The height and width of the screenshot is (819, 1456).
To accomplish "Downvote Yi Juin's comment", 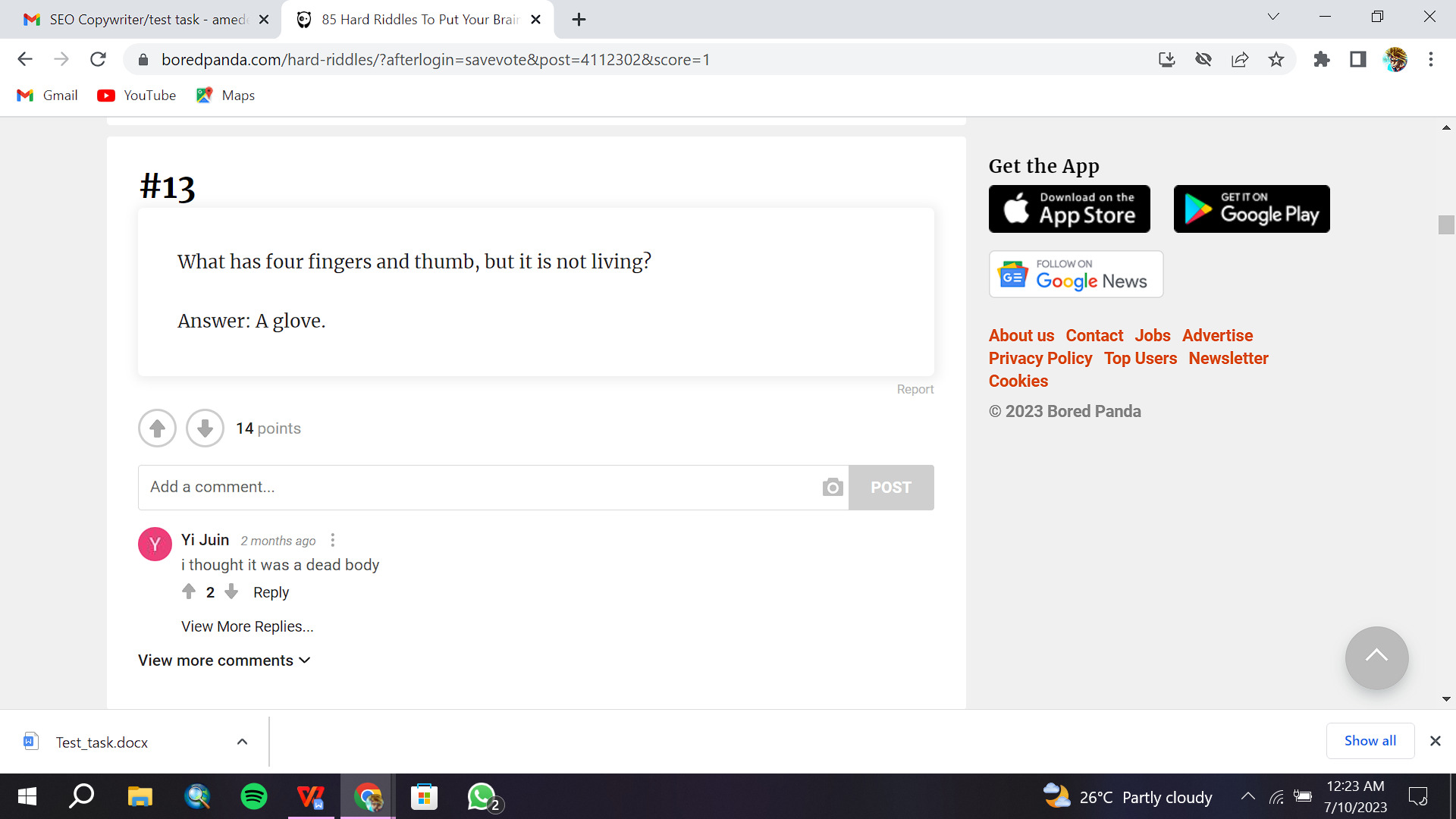I will tap(232, 591).
